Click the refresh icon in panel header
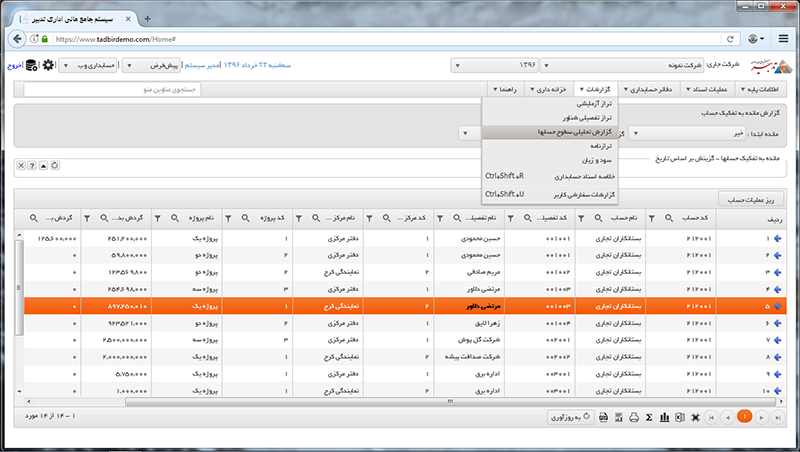800x452 pixels. click(54, 165)
